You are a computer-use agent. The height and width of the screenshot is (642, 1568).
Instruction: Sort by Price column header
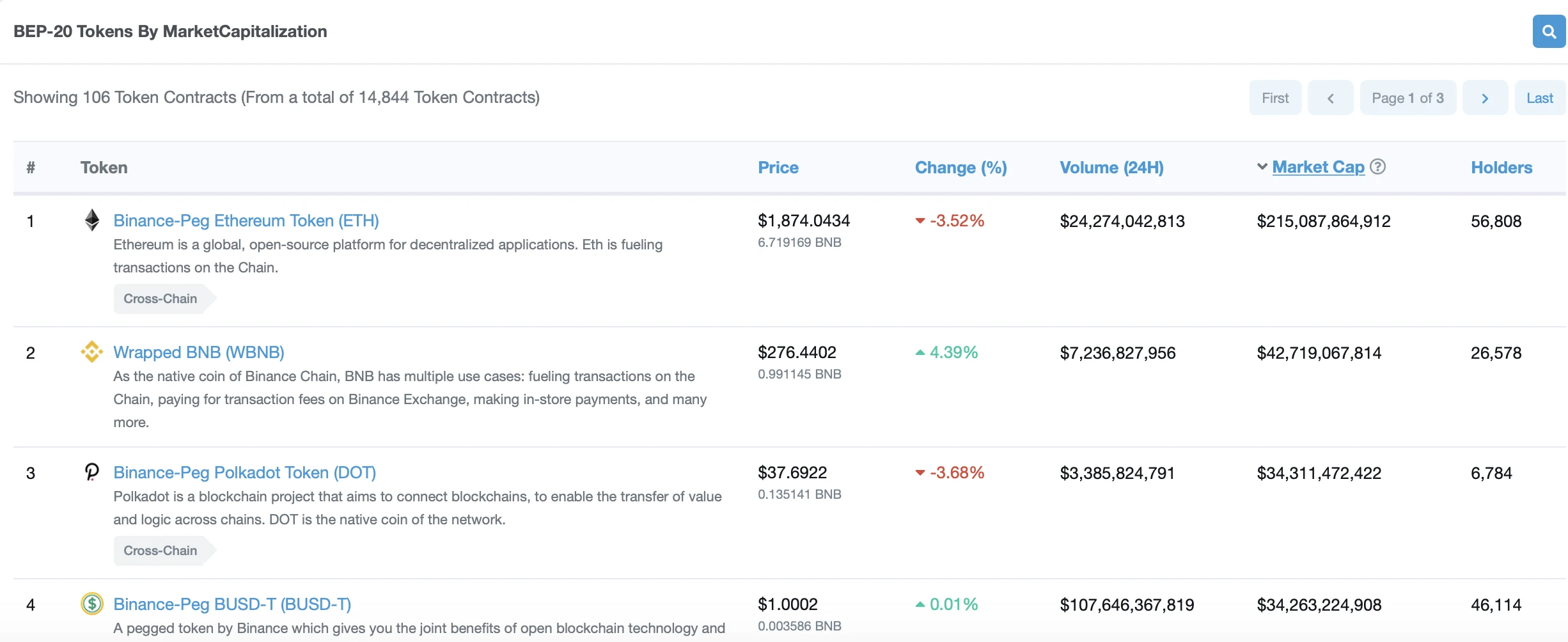click(778, 168)
